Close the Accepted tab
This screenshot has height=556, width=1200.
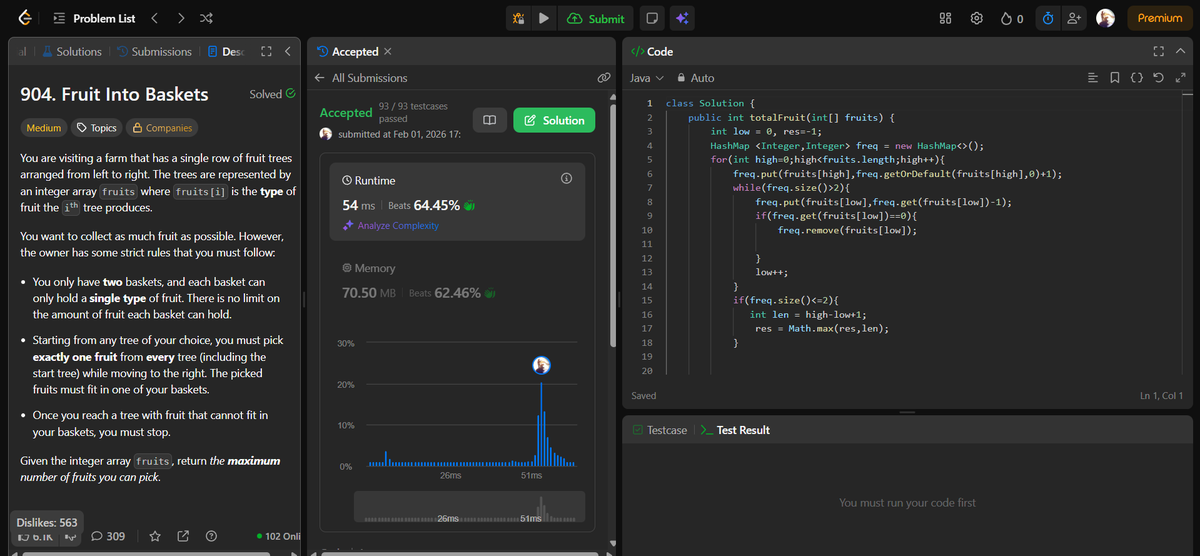click(x=388, y=51)
